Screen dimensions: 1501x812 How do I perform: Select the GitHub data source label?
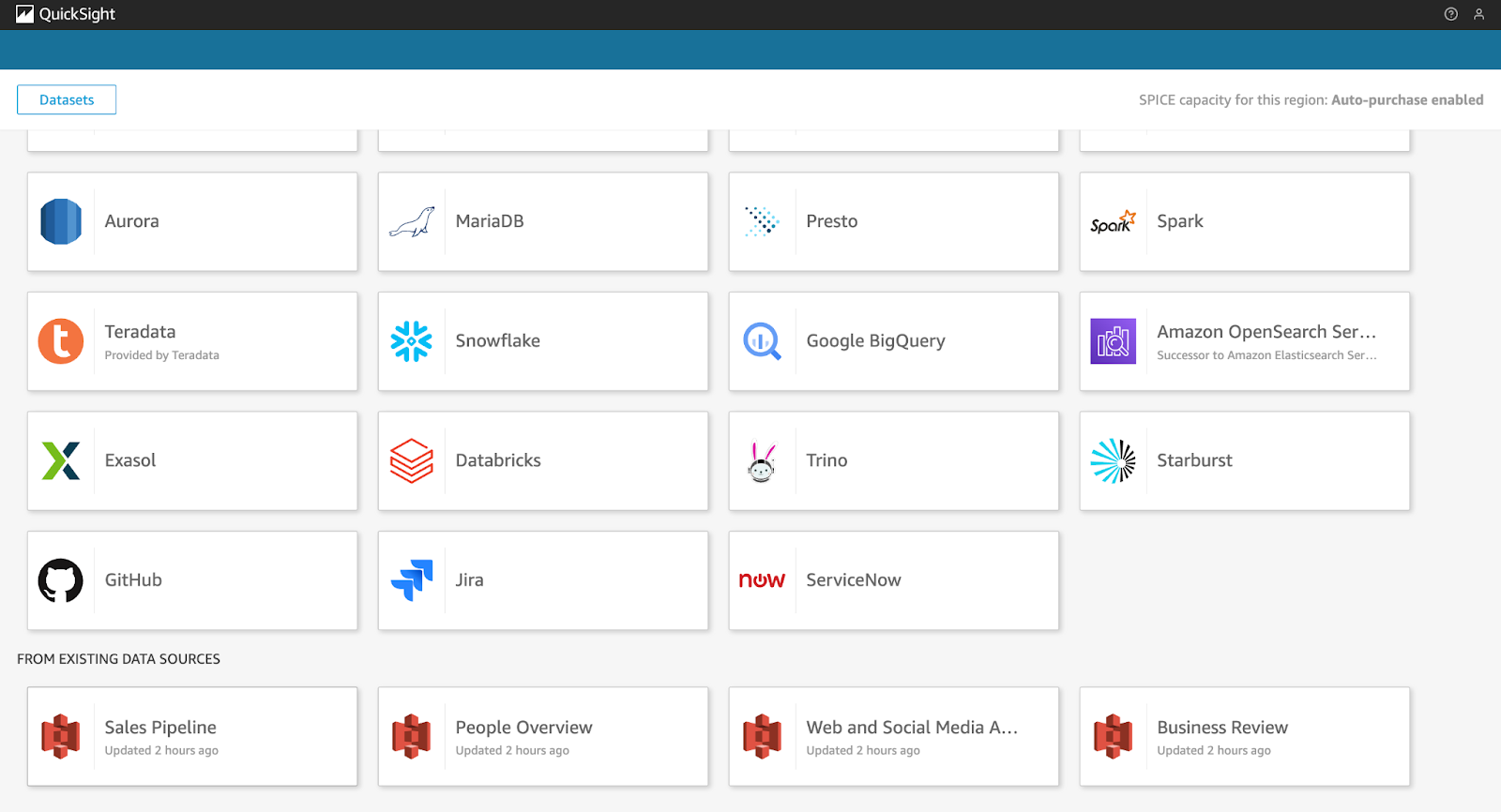click(x=133, y=580)
